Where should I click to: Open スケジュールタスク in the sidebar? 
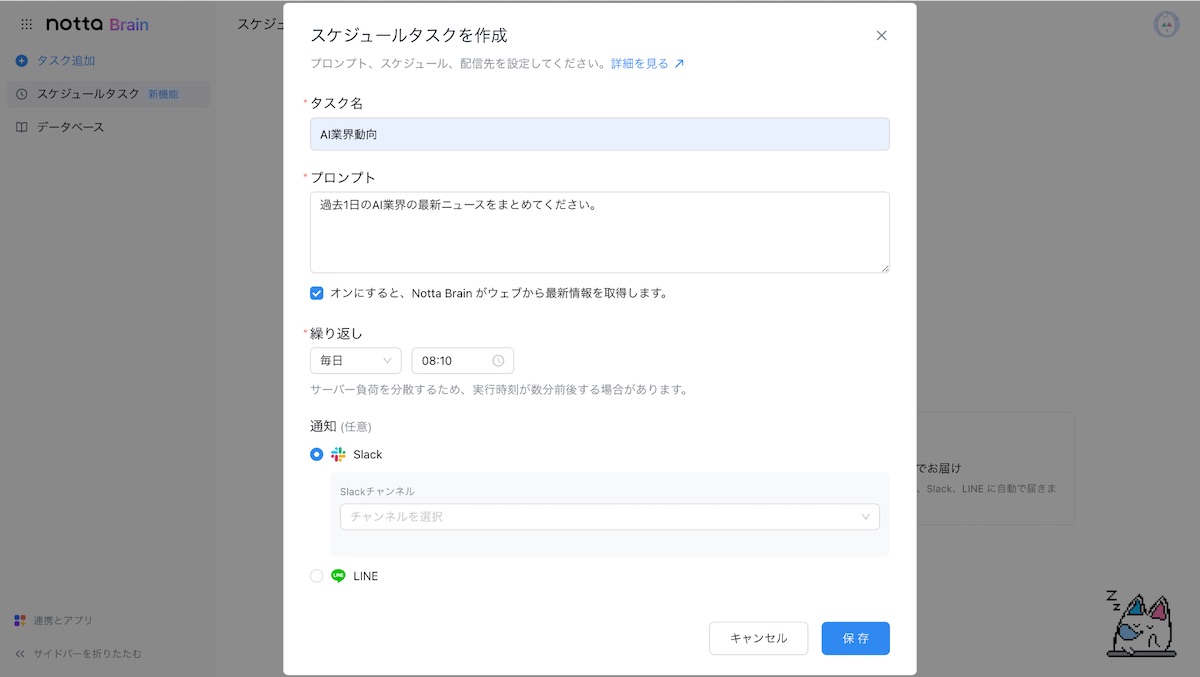108,94
